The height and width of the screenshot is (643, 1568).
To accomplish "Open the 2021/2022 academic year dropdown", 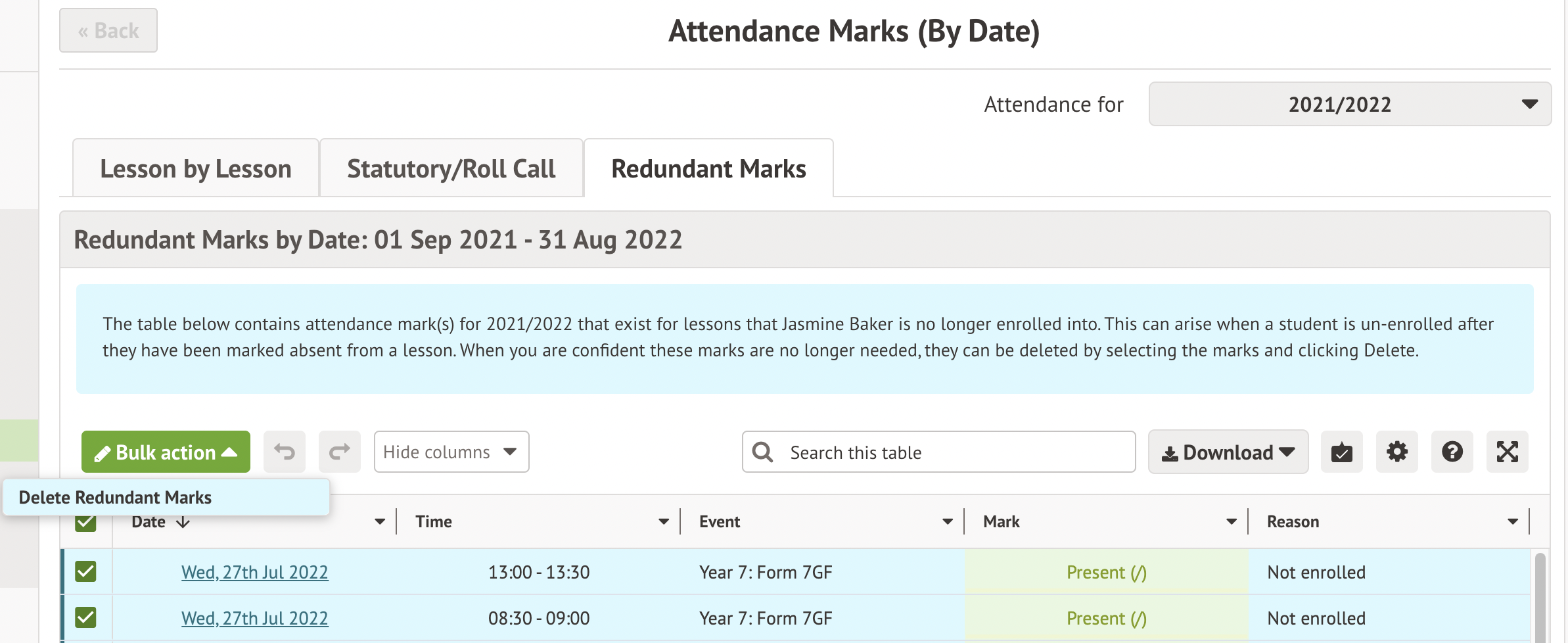I will pyautogui.click(x=1349, y=104).
